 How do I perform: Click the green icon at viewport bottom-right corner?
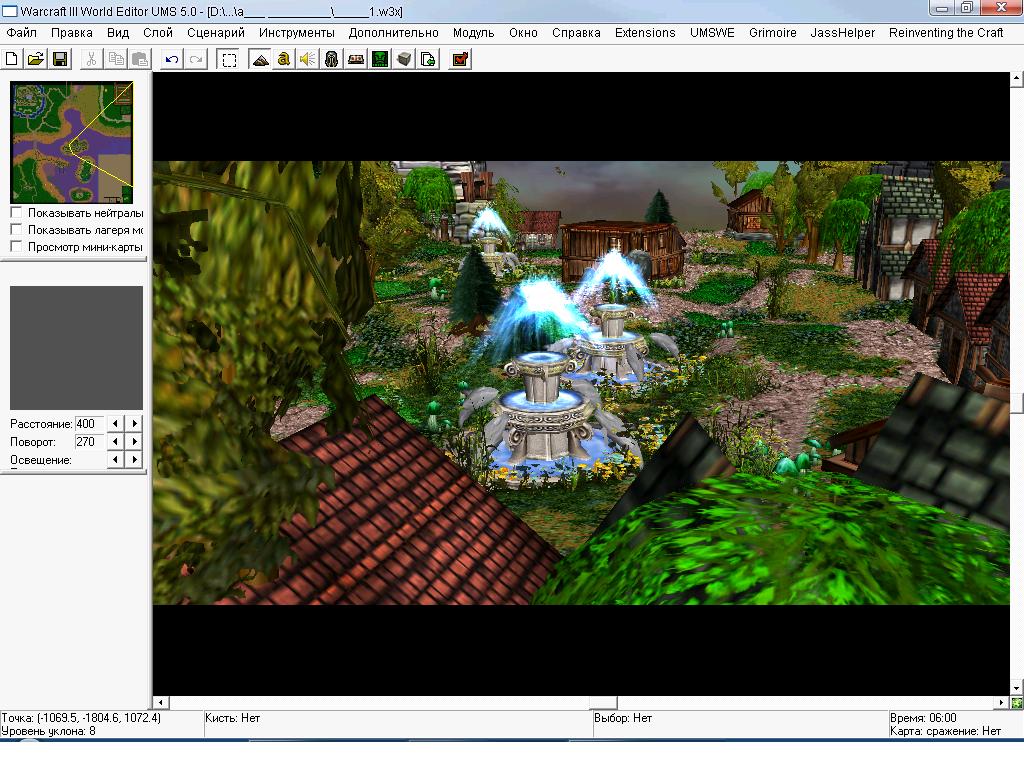pos(1017,703)
